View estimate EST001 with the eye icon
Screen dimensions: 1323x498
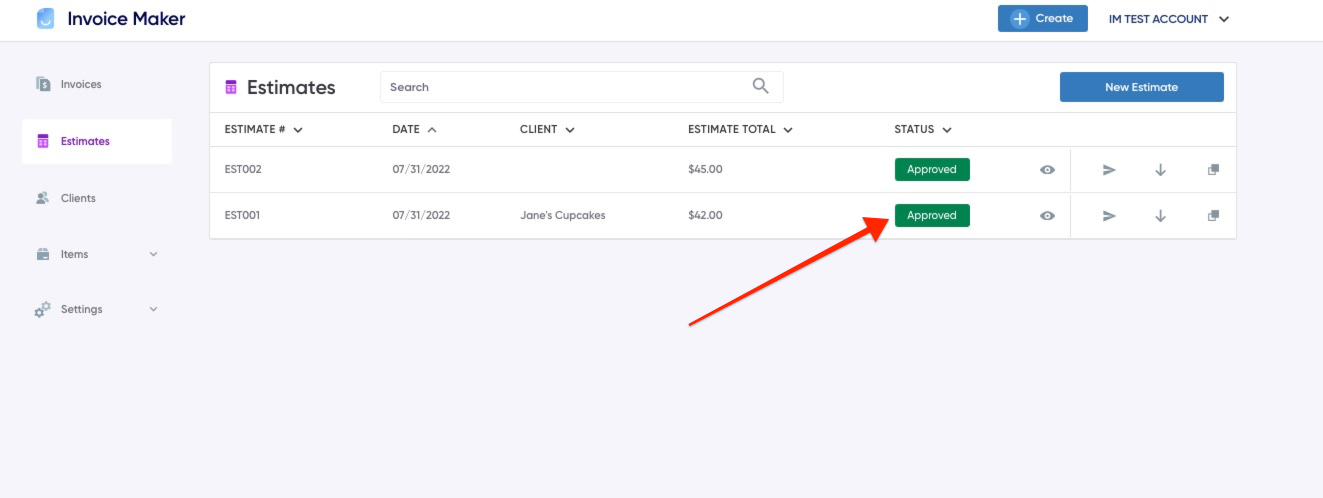click(1047, 216)
